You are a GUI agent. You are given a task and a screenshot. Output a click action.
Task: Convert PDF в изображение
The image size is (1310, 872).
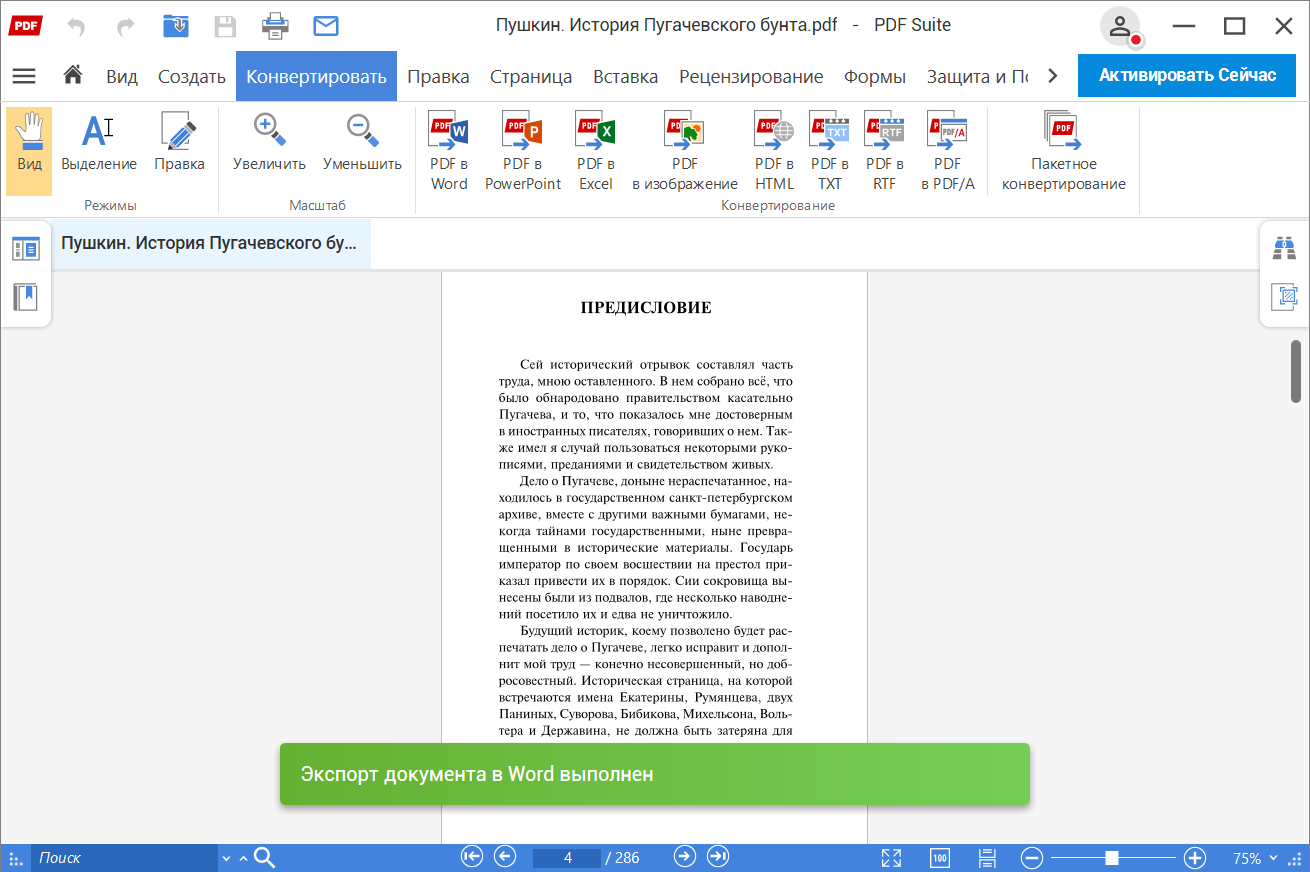click(x=685, y=152)
